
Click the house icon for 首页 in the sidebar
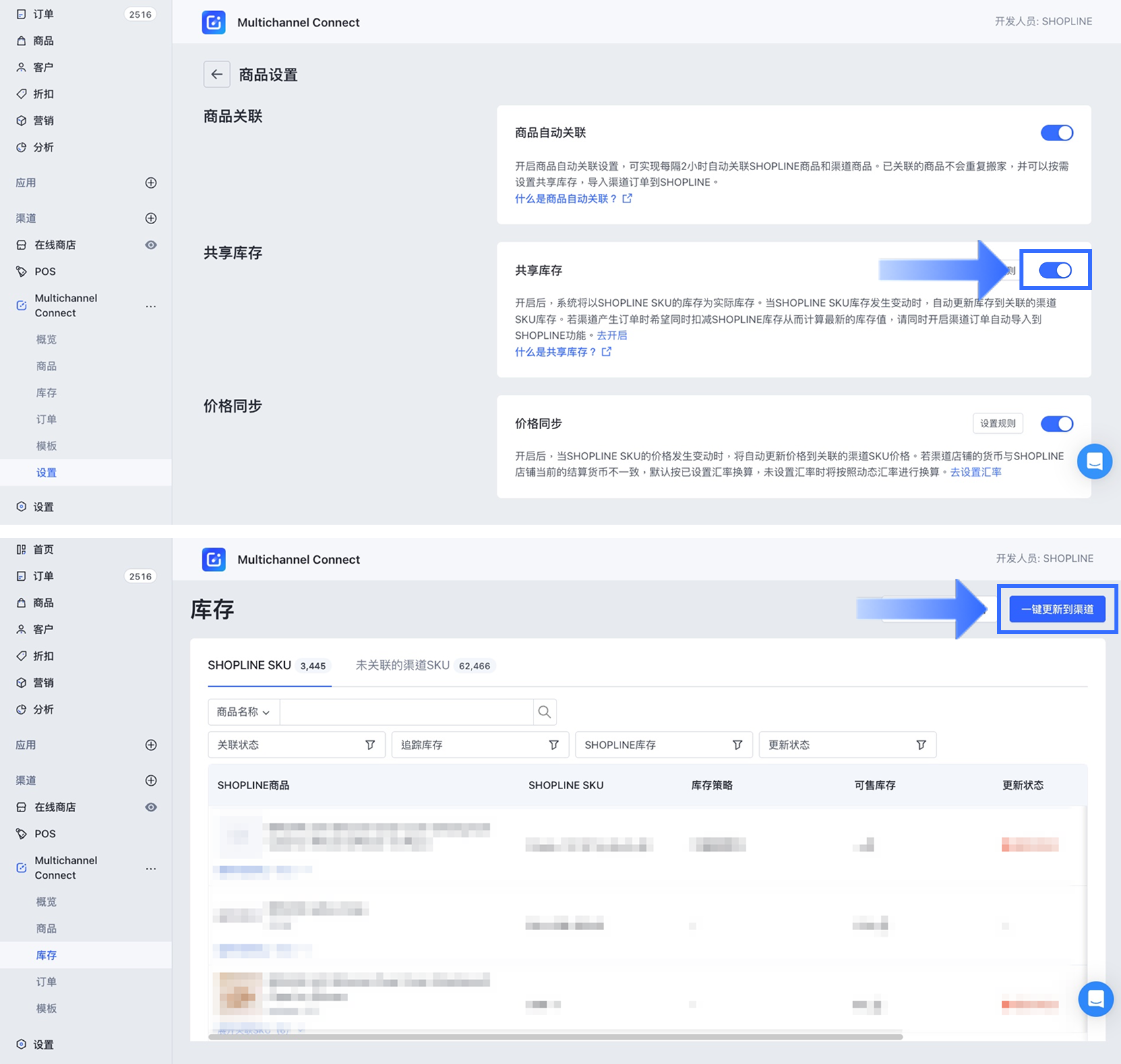(22, 549)
